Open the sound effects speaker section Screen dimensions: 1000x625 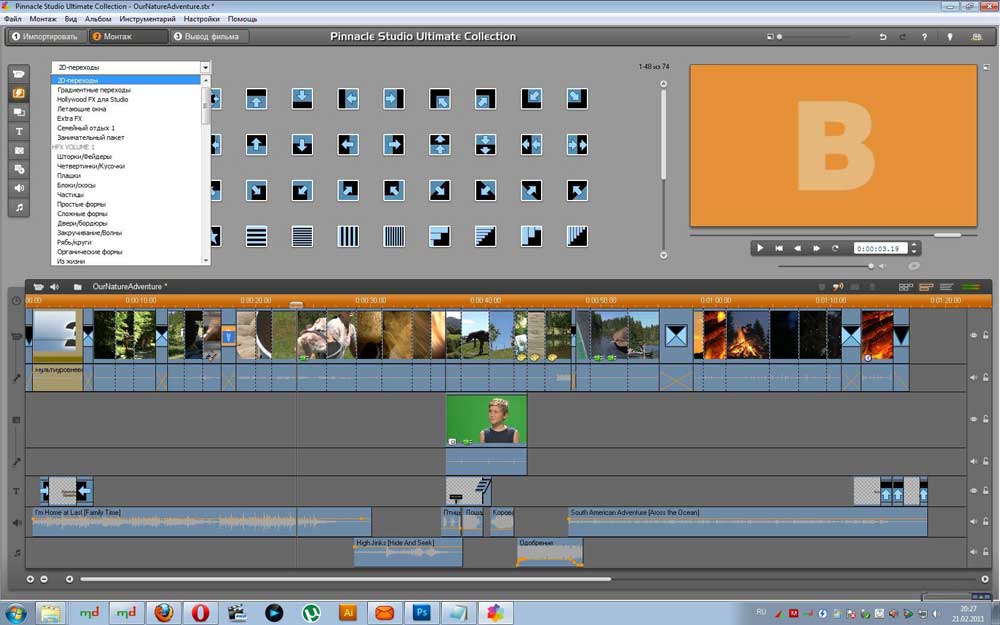(18, 188)
